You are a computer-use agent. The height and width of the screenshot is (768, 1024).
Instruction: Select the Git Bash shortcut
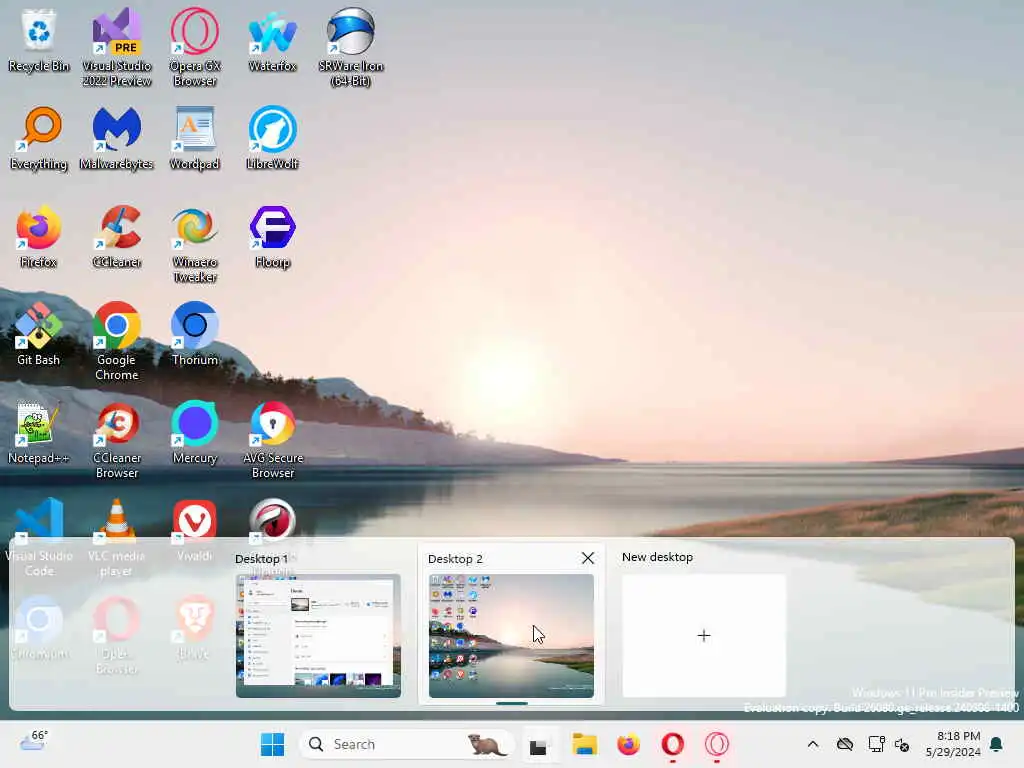[39, 334]
